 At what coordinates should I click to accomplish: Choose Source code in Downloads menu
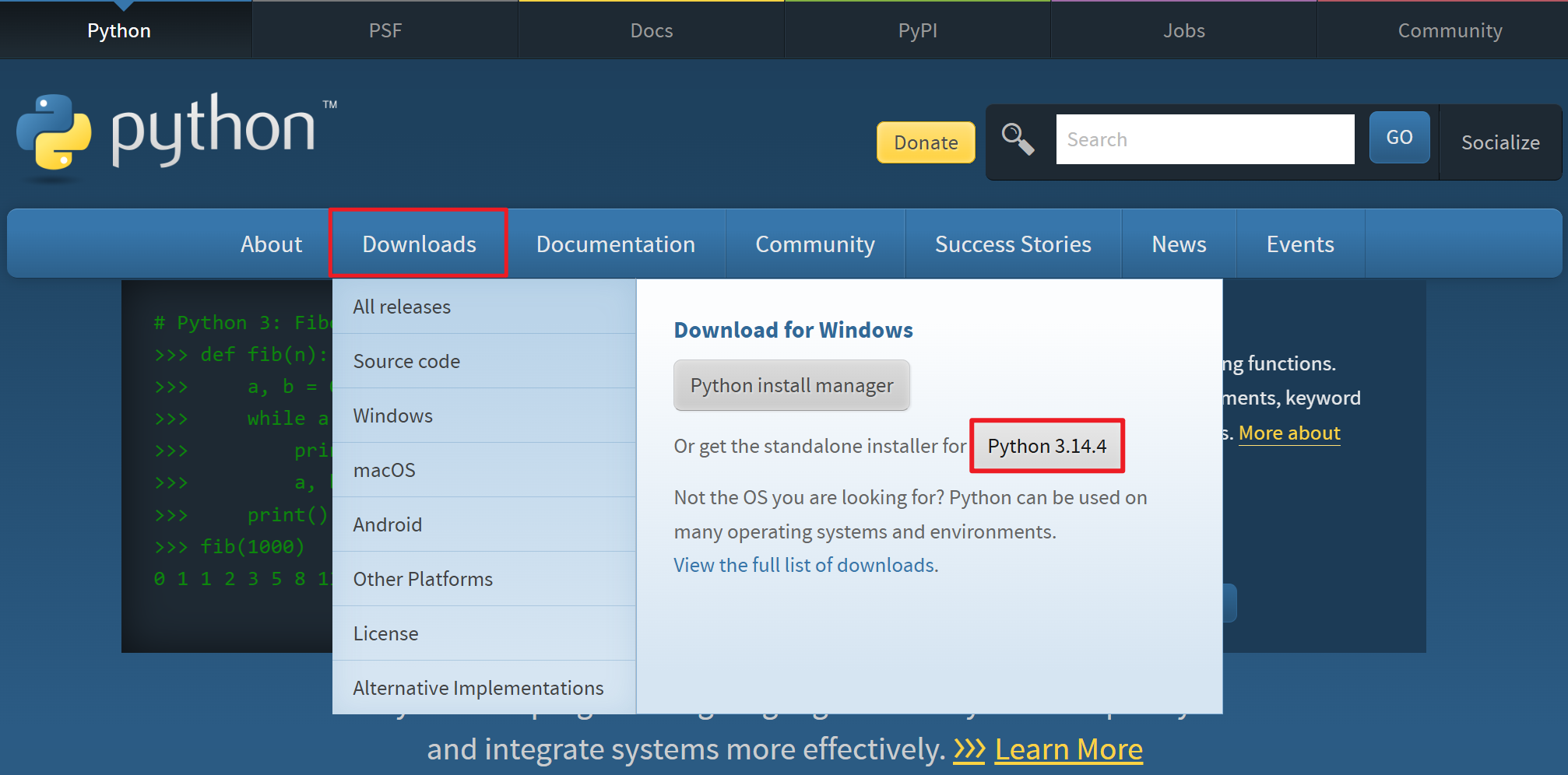click(484, 361)
